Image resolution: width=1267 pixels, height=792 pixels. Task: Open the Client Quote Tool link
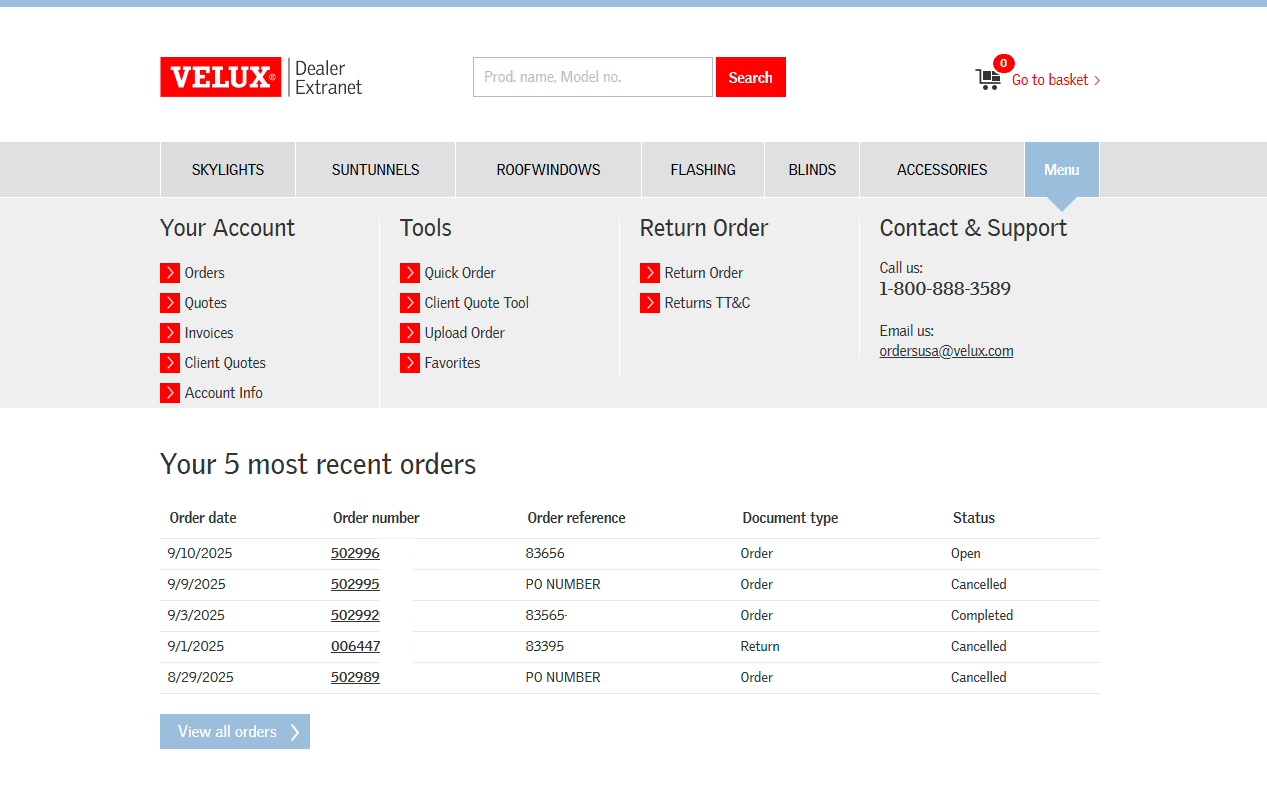coord(477,303)
